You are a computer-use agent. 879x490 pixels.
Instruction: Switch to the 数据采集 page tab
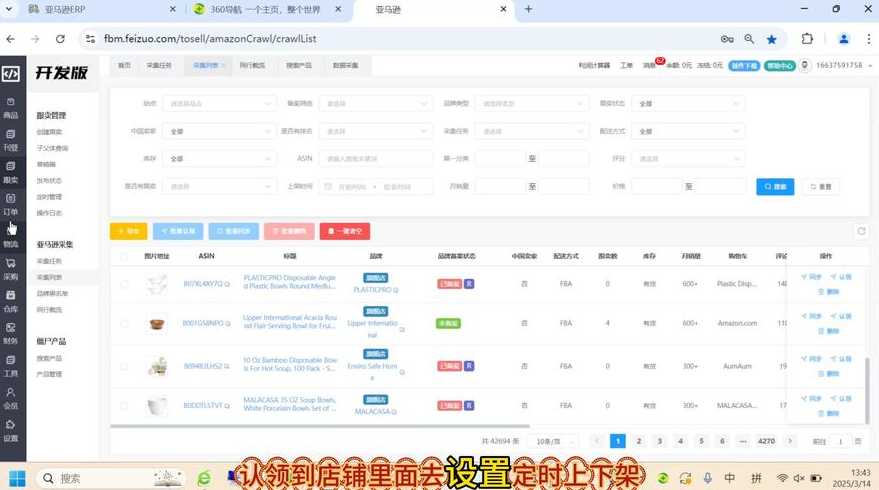(345, 66)
